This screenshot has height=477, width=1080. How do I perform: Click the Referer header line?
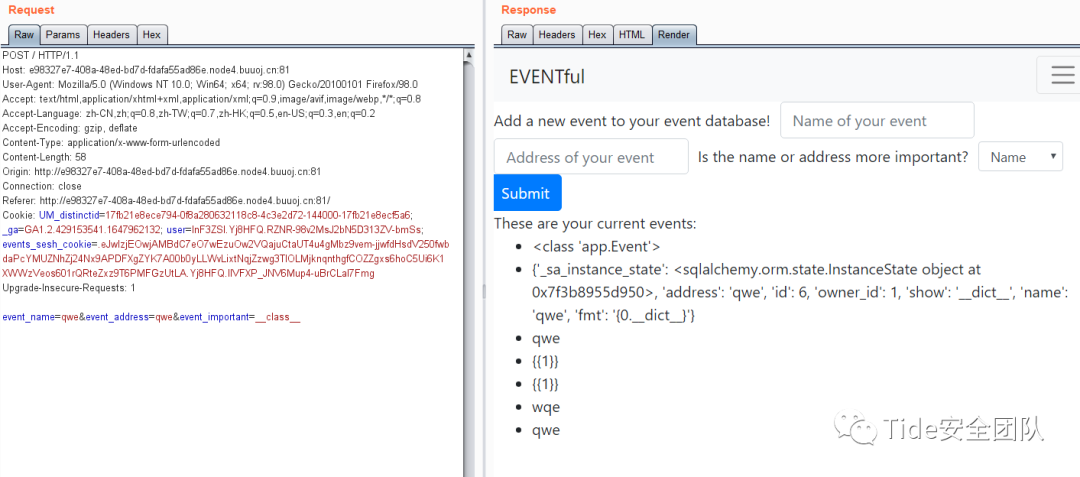click(166, 200)
